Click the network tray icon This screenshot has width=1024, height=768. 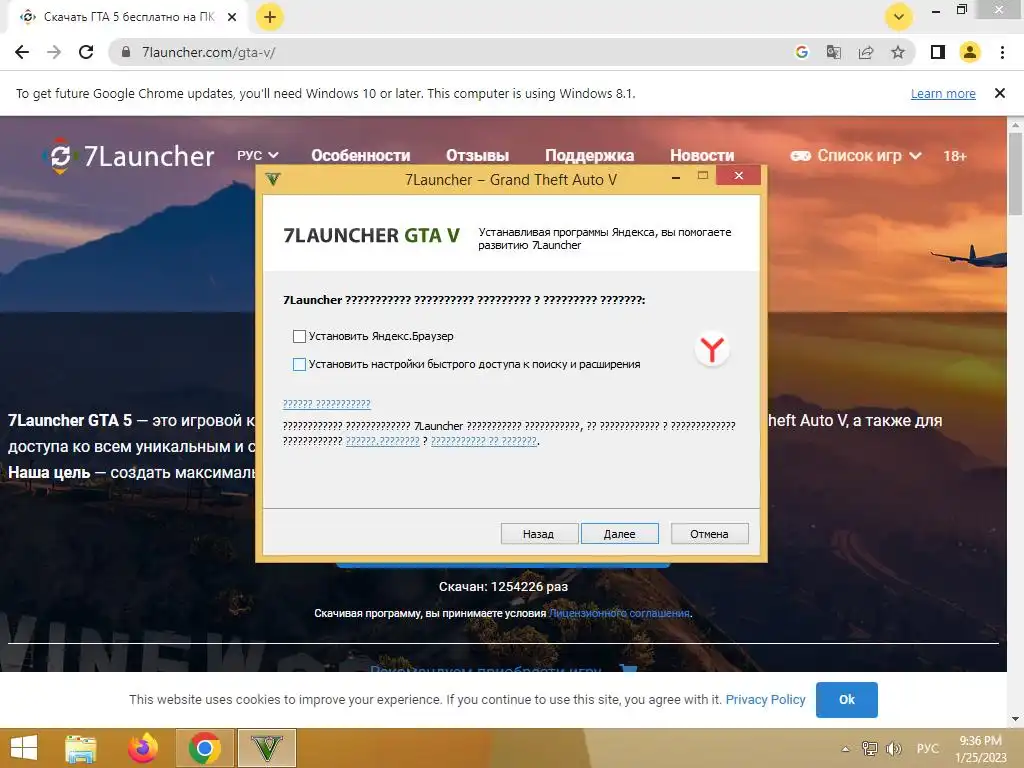(x=869, y=748)
